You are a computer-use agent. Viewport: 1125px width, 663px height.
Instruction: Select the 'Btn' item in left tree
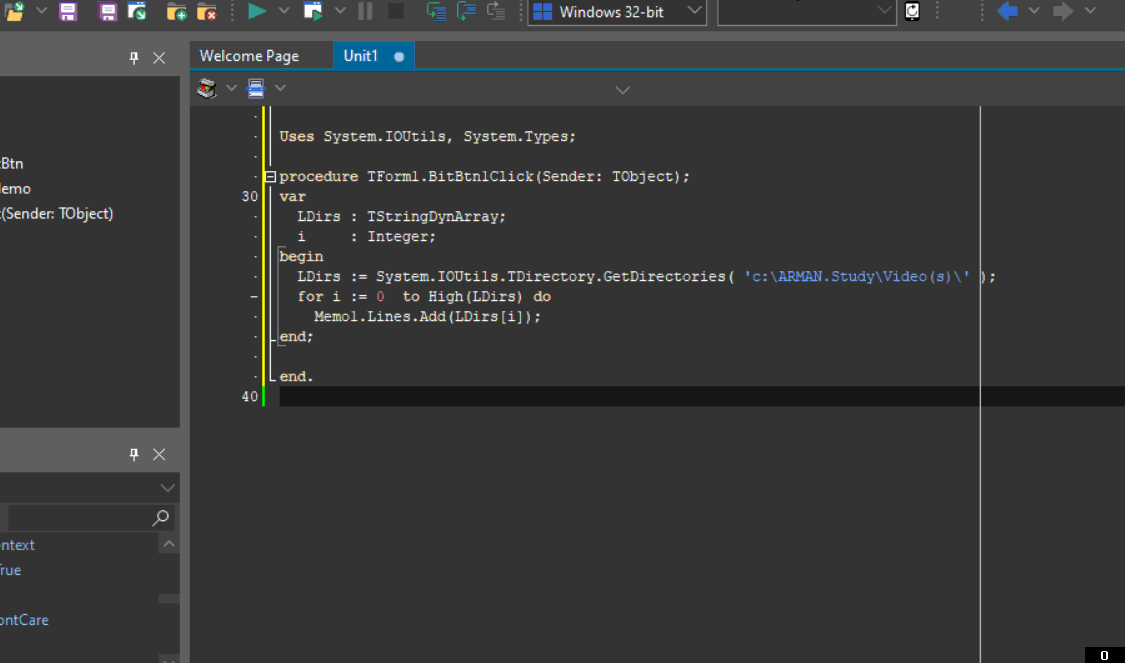click(11, 164)
